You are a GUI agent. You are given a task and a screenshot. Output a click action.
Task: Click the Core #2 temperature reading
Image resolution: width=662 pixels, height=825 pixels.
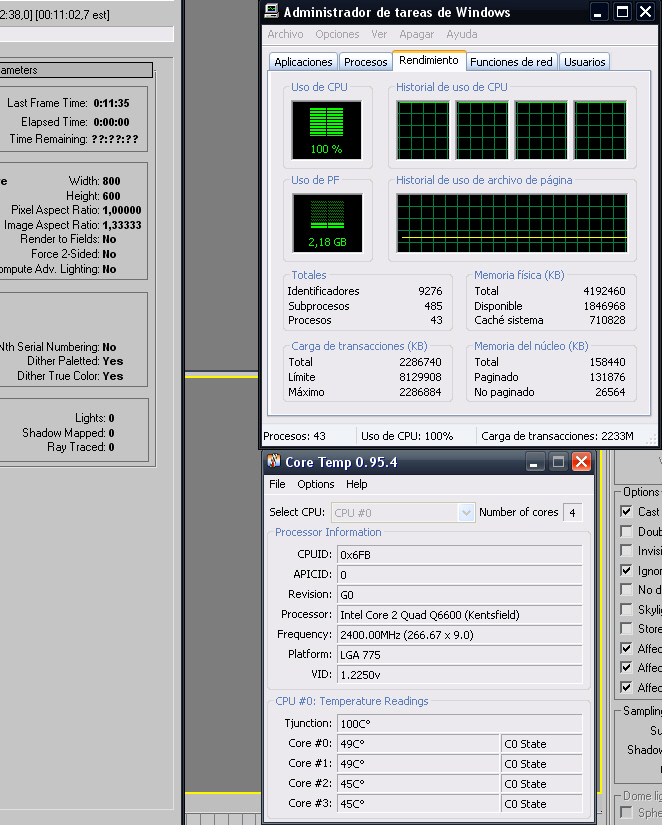(x=418, y=784)
